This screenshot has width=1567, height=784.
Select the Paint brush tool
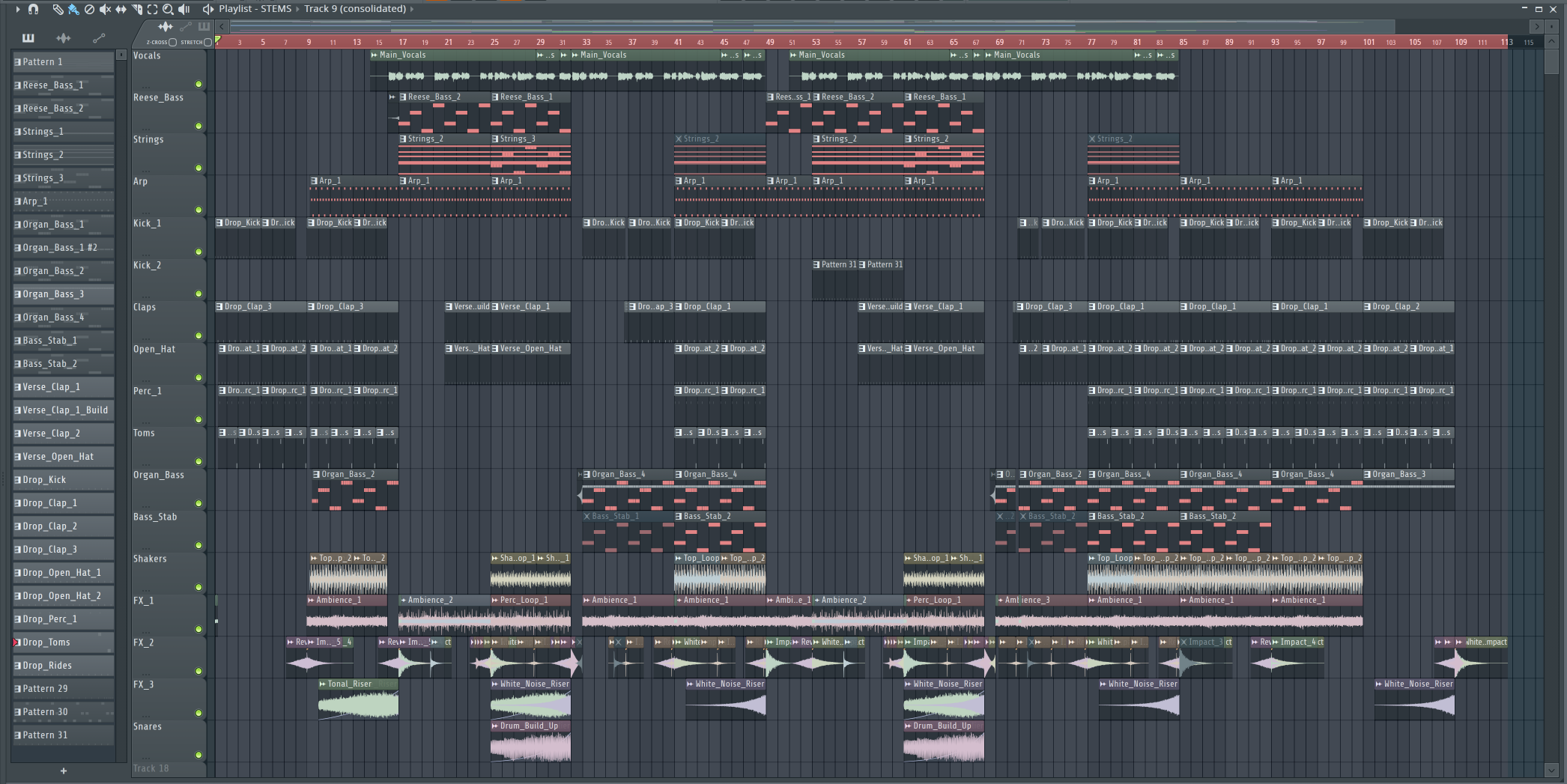coord(73,9)
